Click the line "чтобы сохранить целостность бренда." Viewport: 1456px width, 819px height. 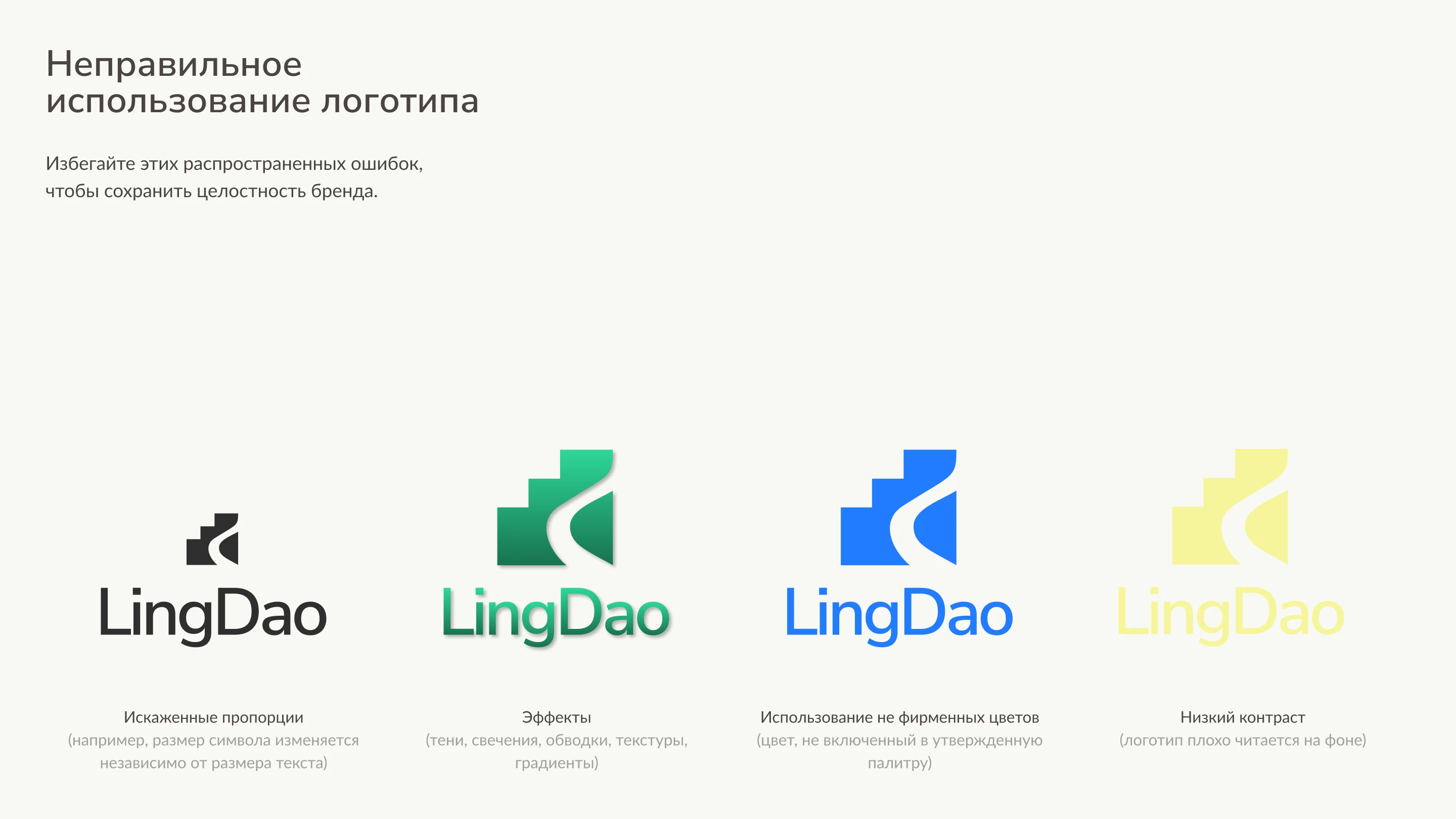pos(211,192)
